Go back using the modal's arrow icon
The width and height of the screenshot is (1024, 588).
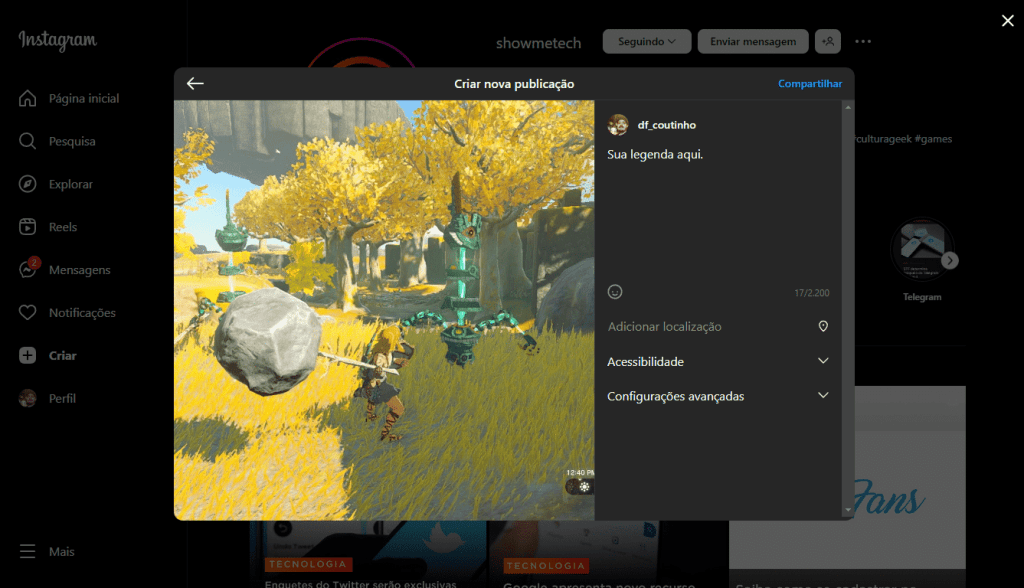[x=195, y=84]
